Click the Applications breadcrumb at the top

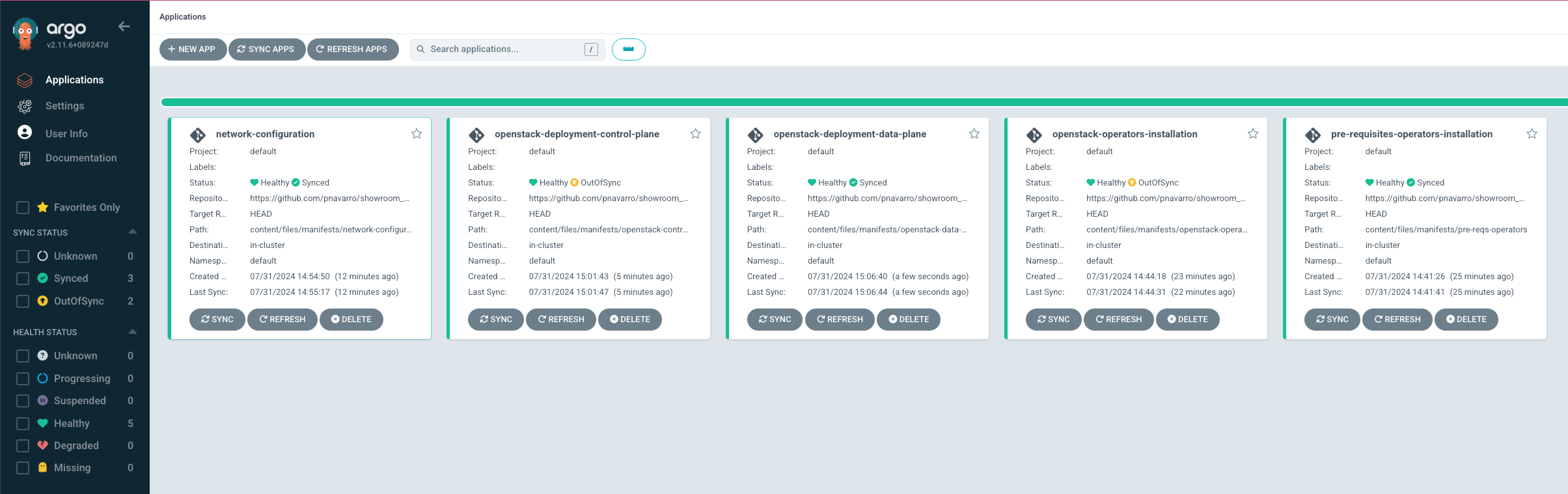[182, 17]
